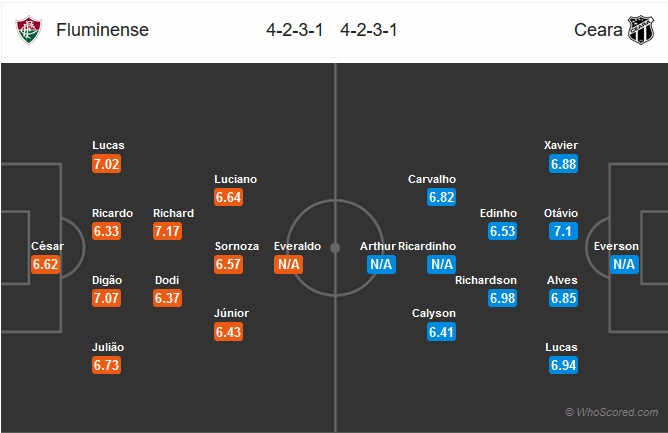
Task: Click the Fluminense club crest icon
Action: tap(29, 30)
